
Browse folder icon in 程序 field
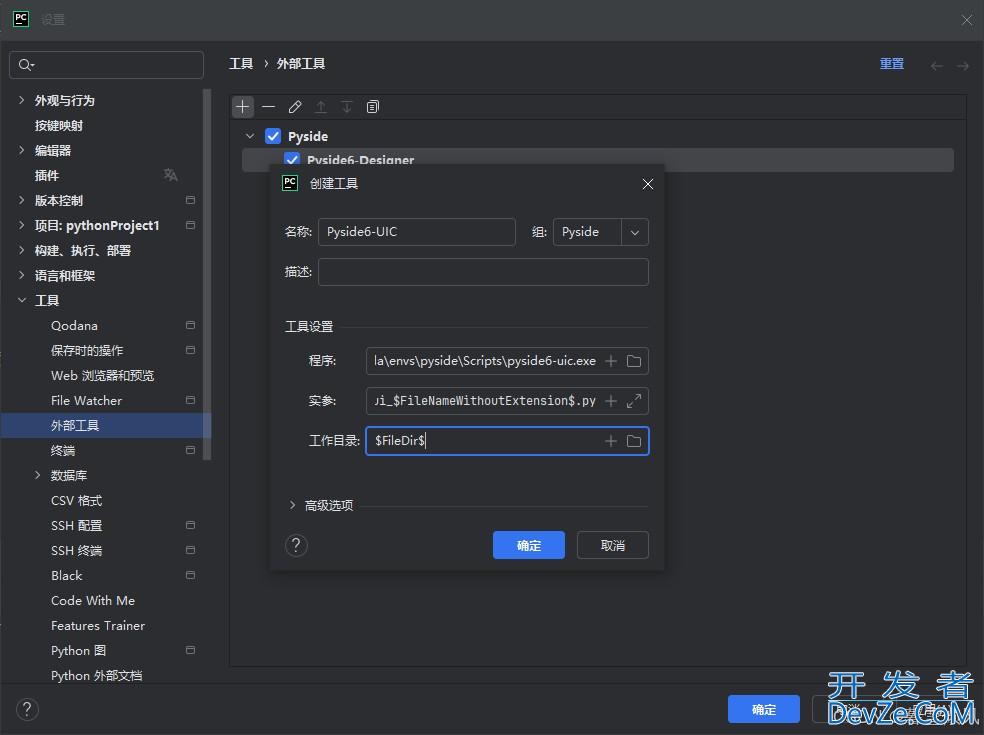634,361
